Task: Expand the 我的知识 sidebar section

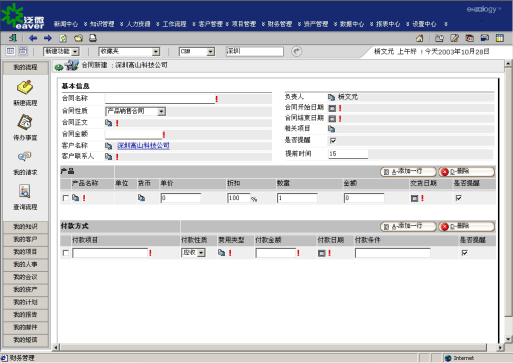Action: pos(25,227)
